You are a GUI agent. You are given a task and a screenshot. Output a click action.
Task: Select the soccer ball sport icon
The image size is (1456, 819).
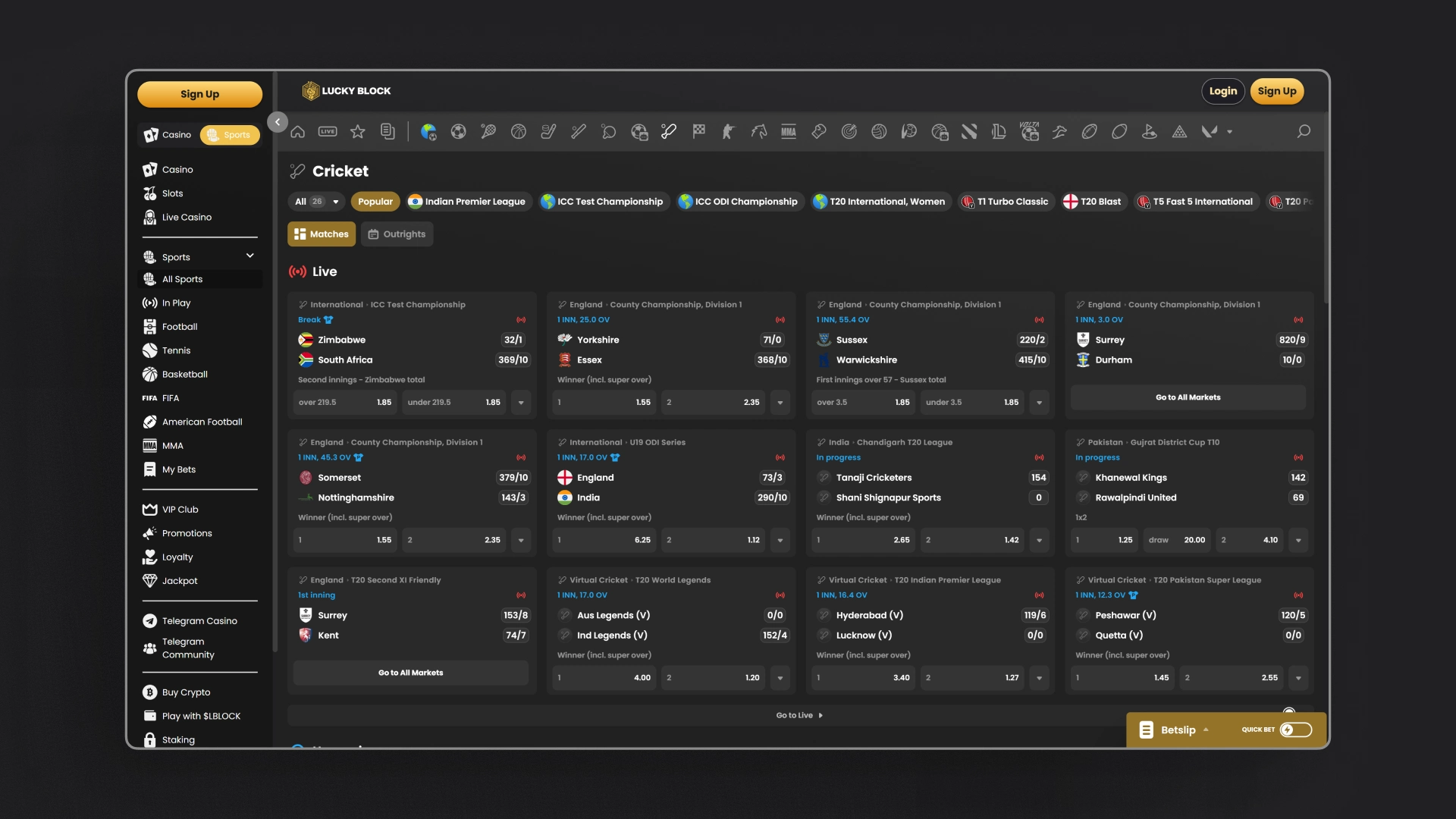coord(458,132)
